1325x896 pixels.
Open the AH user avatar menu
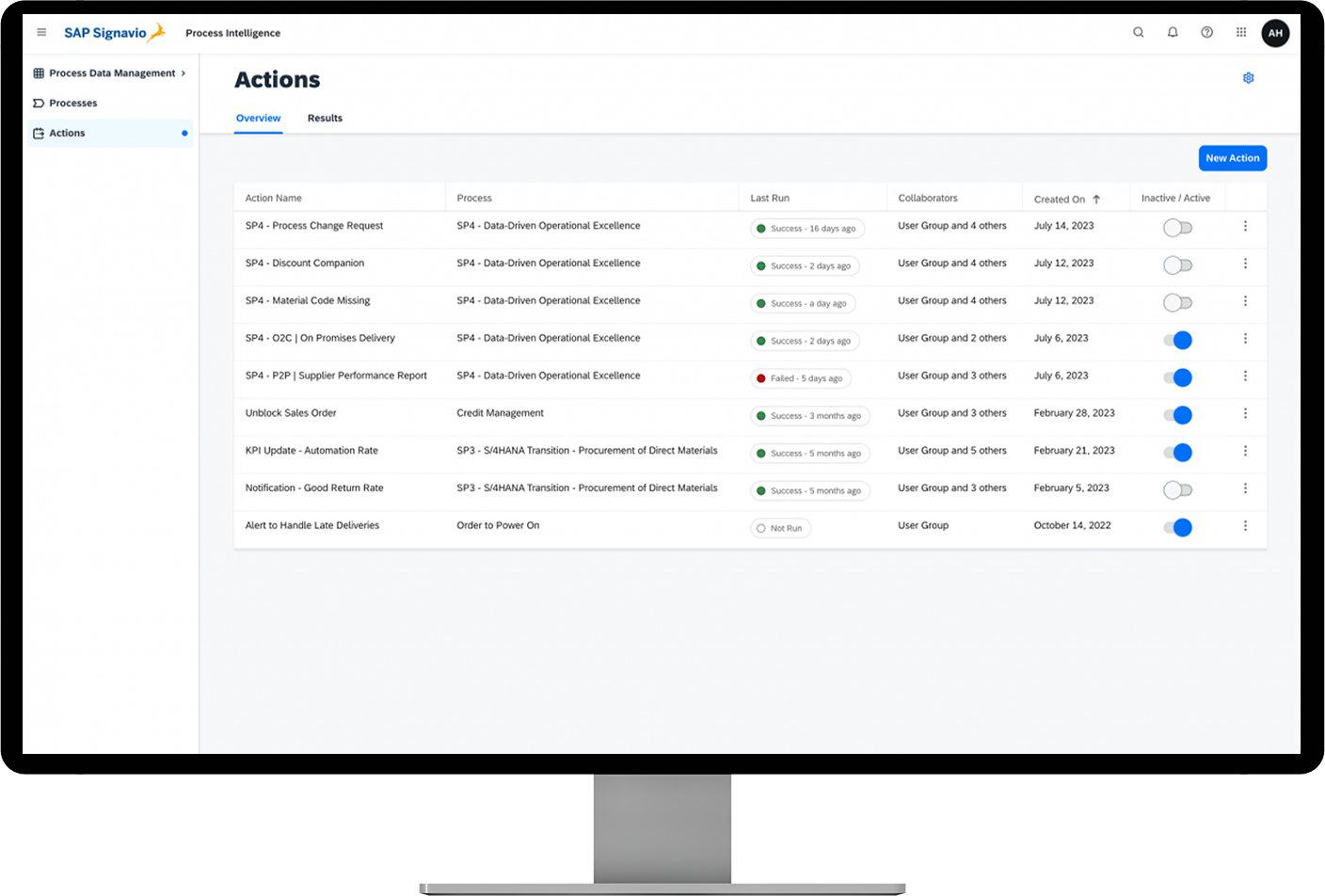[x=1275, y=32]
